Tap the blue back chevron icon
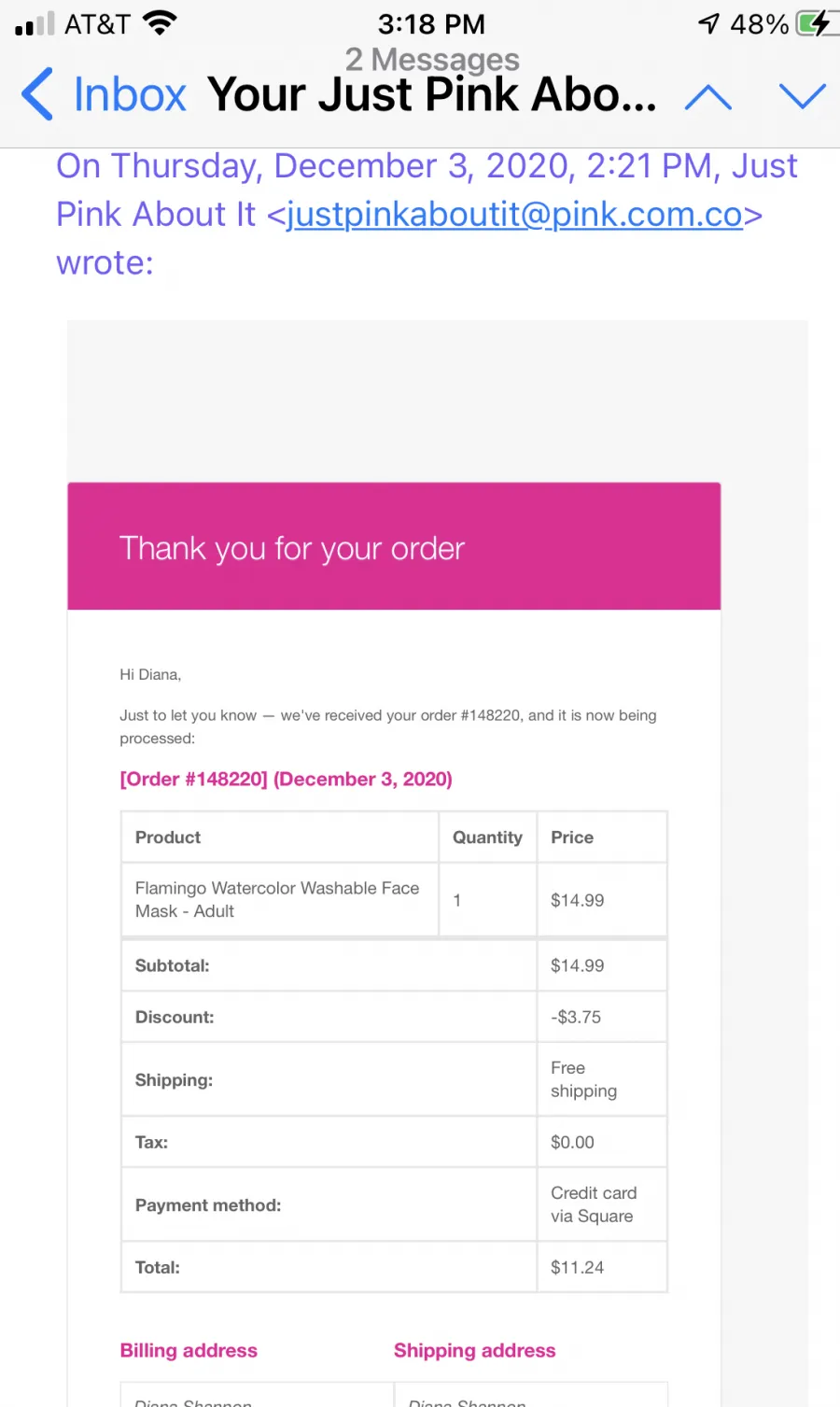The height and width of the screenshot is (1407, 840). (x=37, y=94)
